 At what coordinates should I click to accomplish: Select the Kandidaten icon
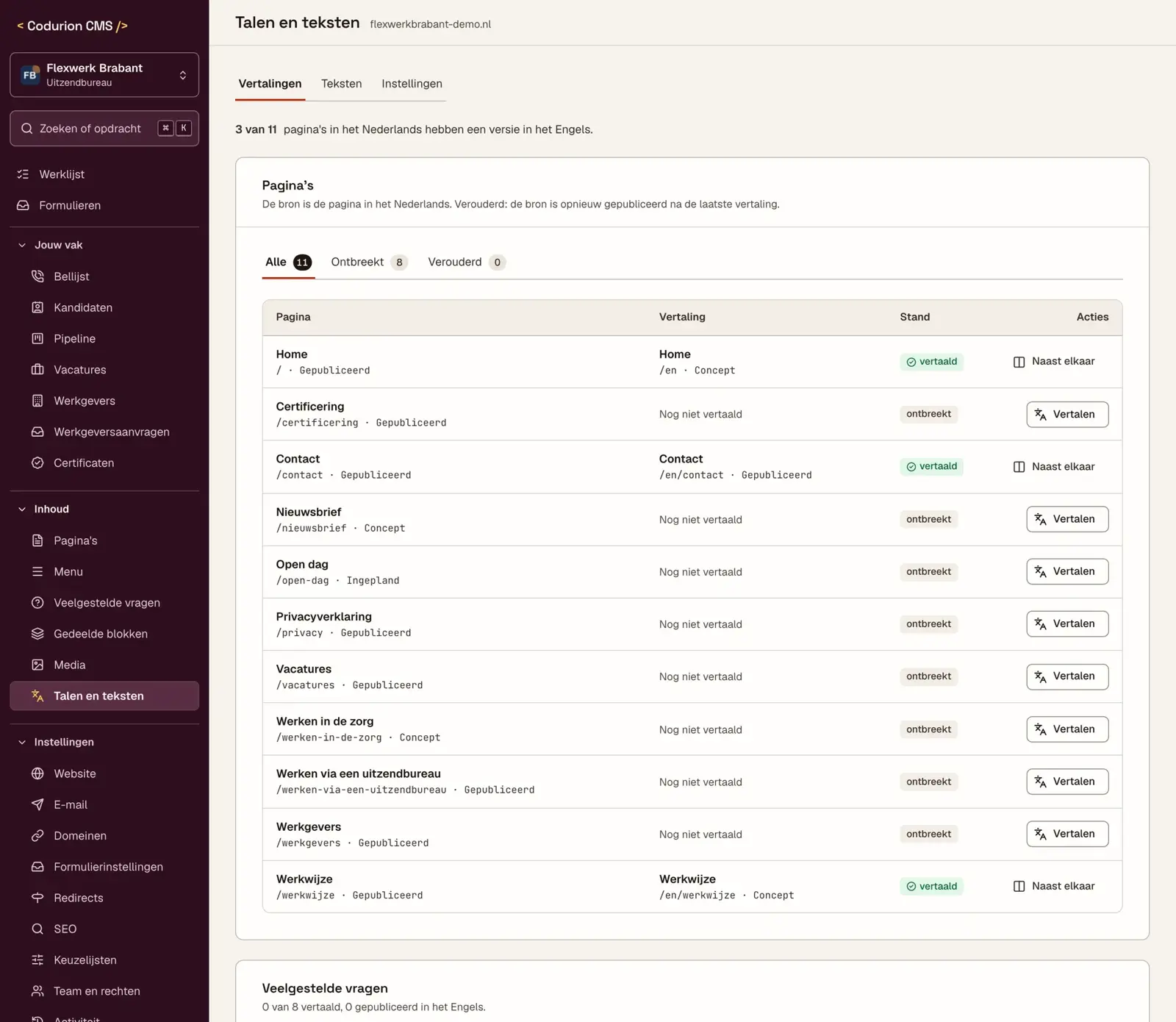point(37,307)
